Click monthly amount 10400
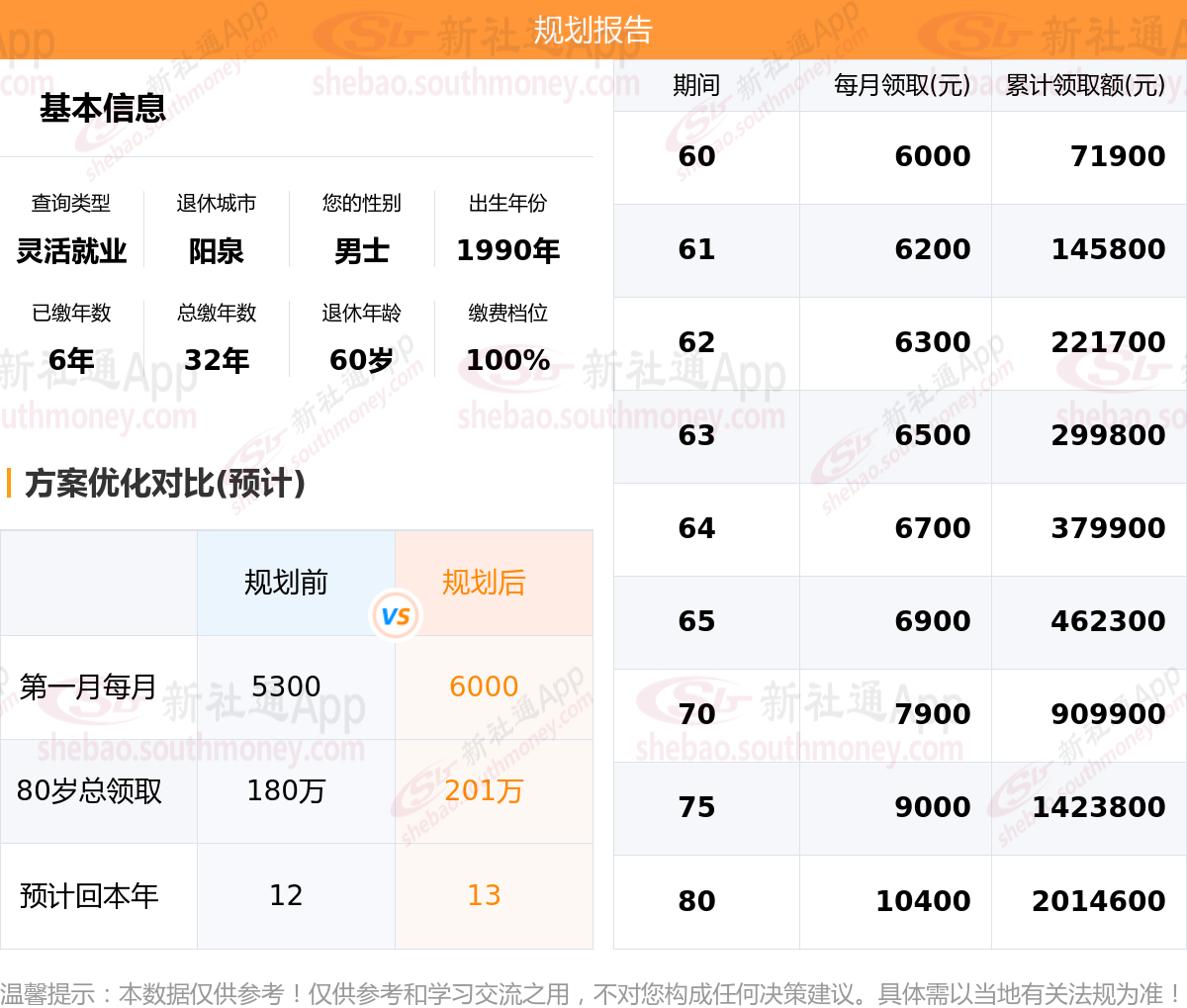The width and height of the screenshot is (1187, 1008). (923, 901)
